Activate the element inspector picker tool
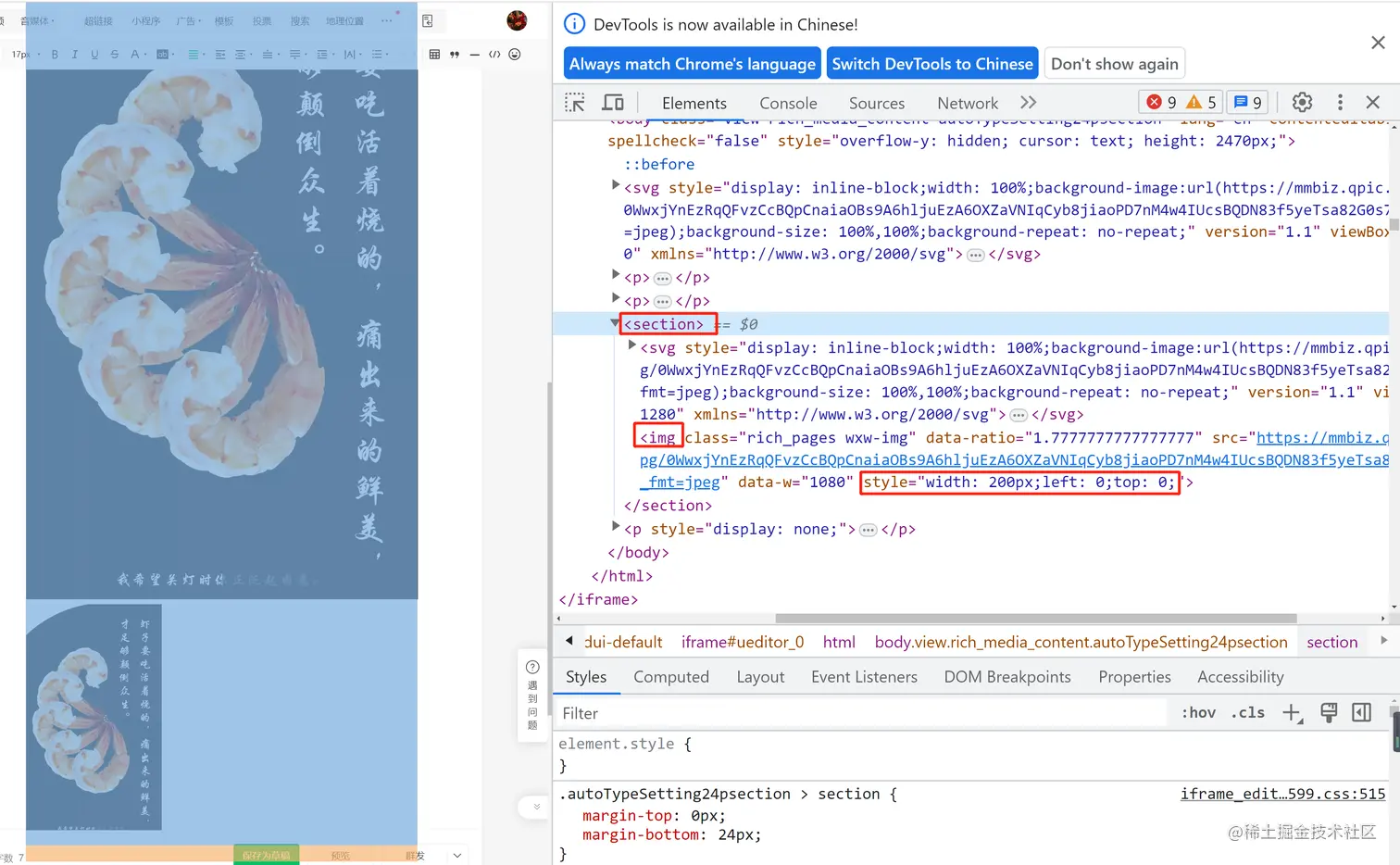This screenshot has height=865, width=1400. (575, 103)
